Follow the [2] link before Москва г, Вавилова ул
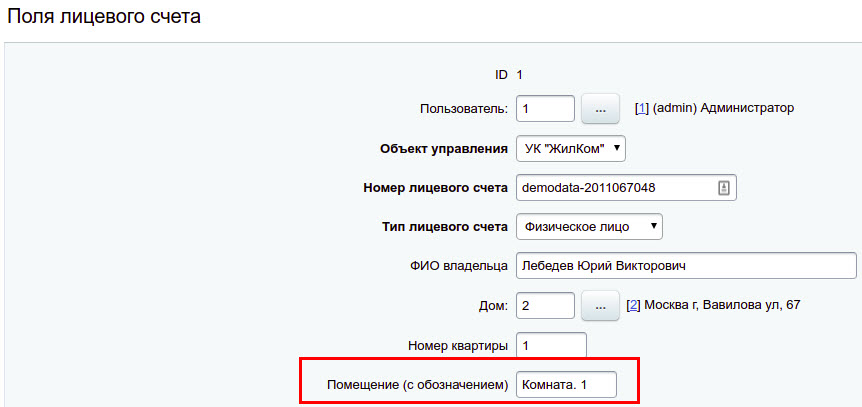 pyautogui.click(x=633, y=305)
